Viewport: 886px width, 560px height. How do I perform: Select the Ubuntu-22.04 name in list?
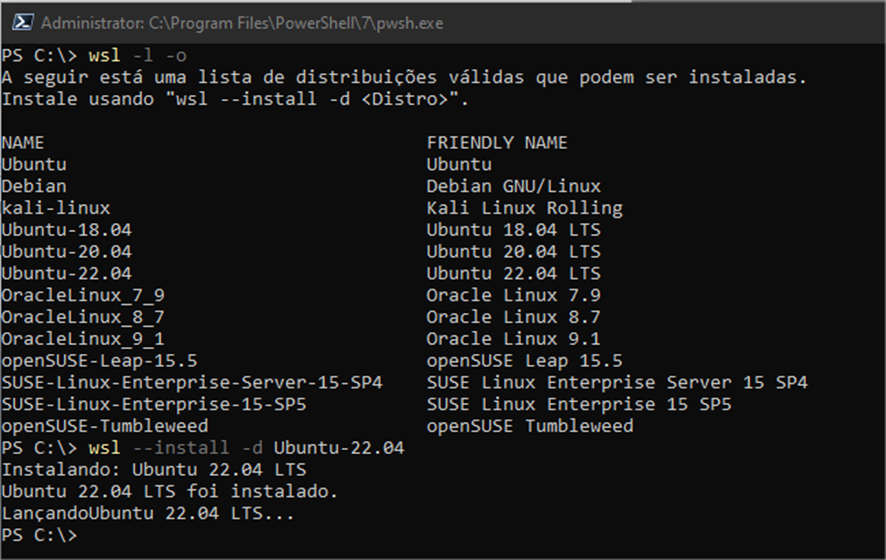67,274
